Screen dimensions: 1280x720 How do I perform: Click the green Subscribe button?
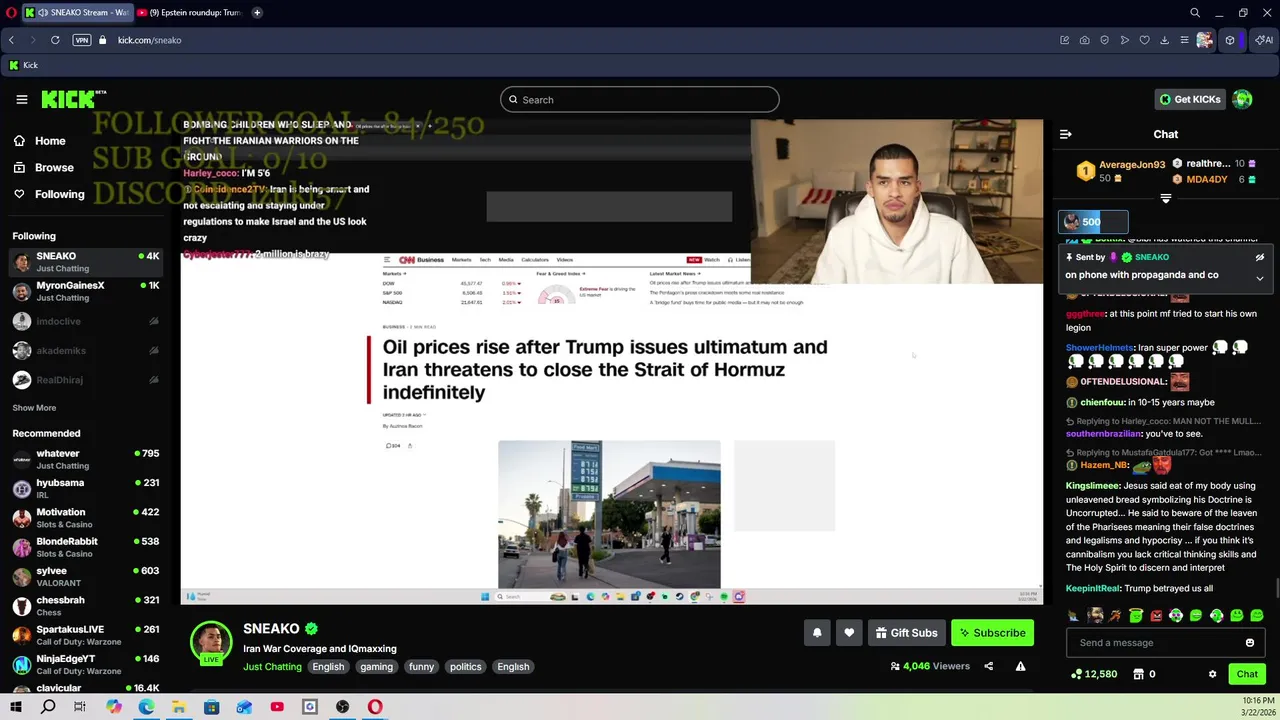click(x=992, y=632)
